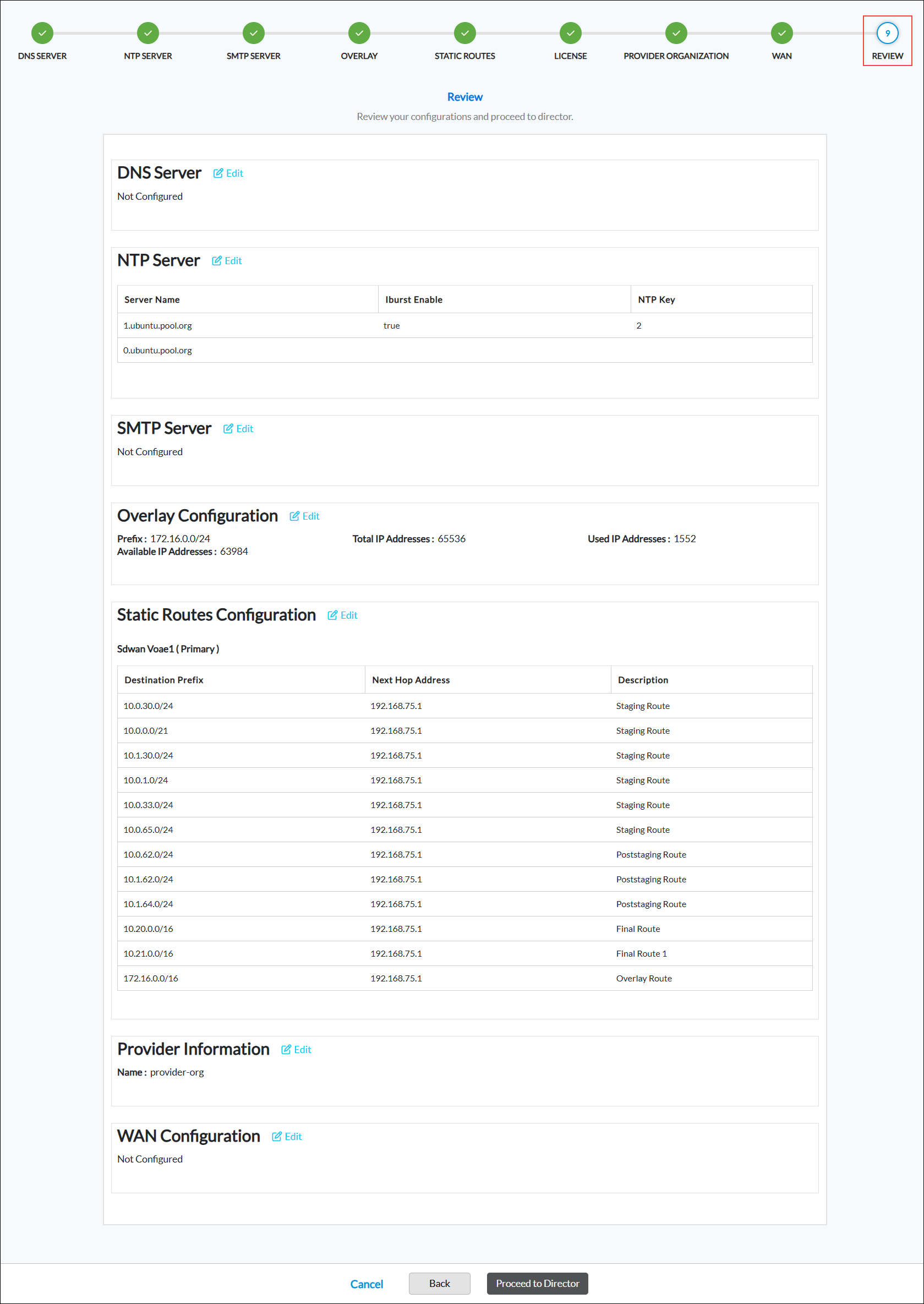Click the SMTP Server edit pencil icon
924x1304 pixels.
click(228, 429)
